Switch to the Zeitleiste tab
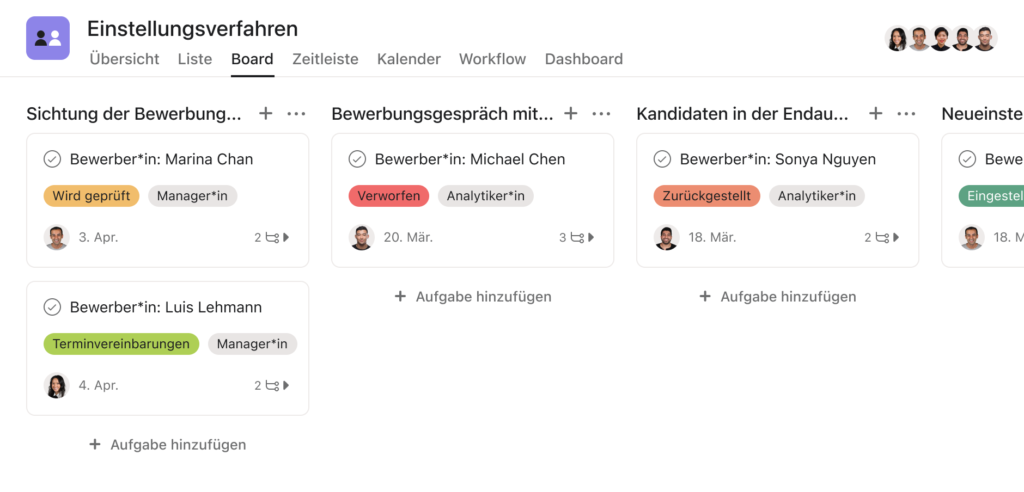Screen dimensions: 1024x492 [325, 59]
